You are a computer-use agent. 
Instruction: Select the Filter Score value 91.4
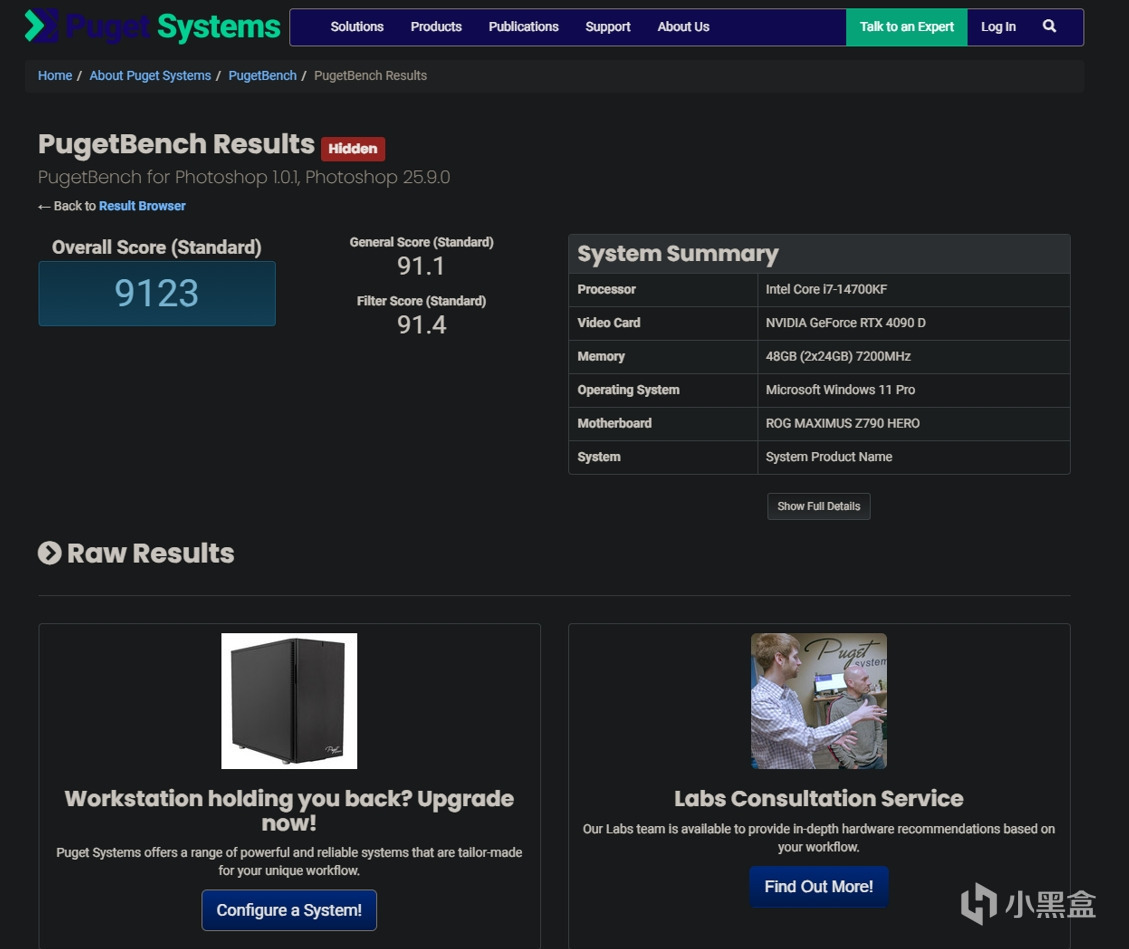click(421, 325)
